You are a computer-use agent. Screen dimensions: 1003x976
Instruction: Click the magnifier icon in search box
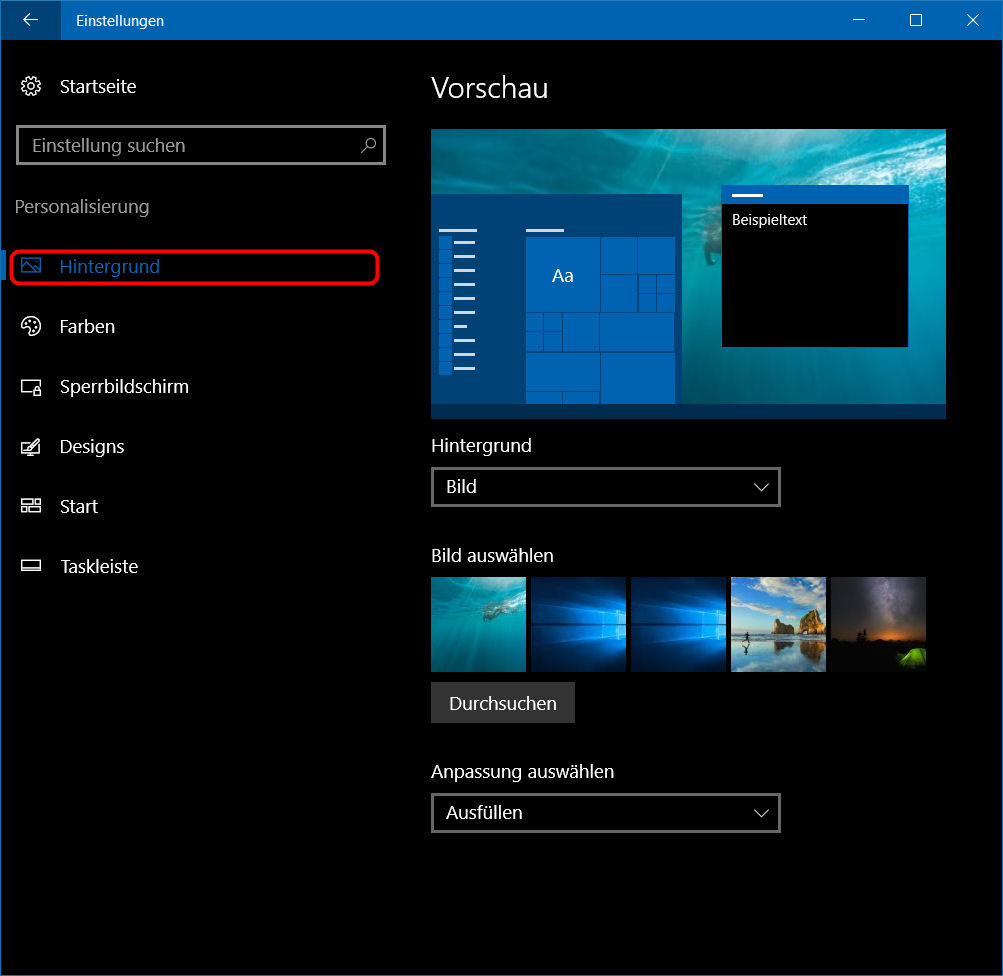pos(368,145)
